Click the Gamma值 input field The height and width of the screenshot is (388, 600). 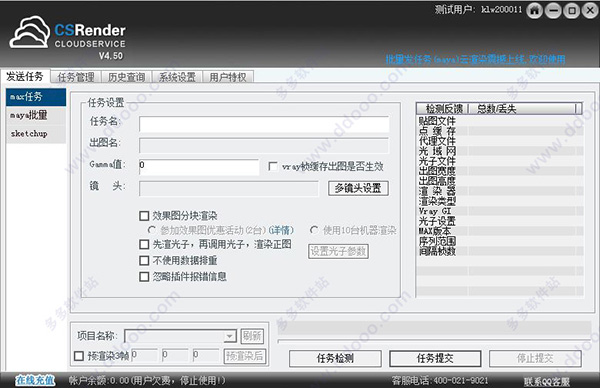click(199, 167)
